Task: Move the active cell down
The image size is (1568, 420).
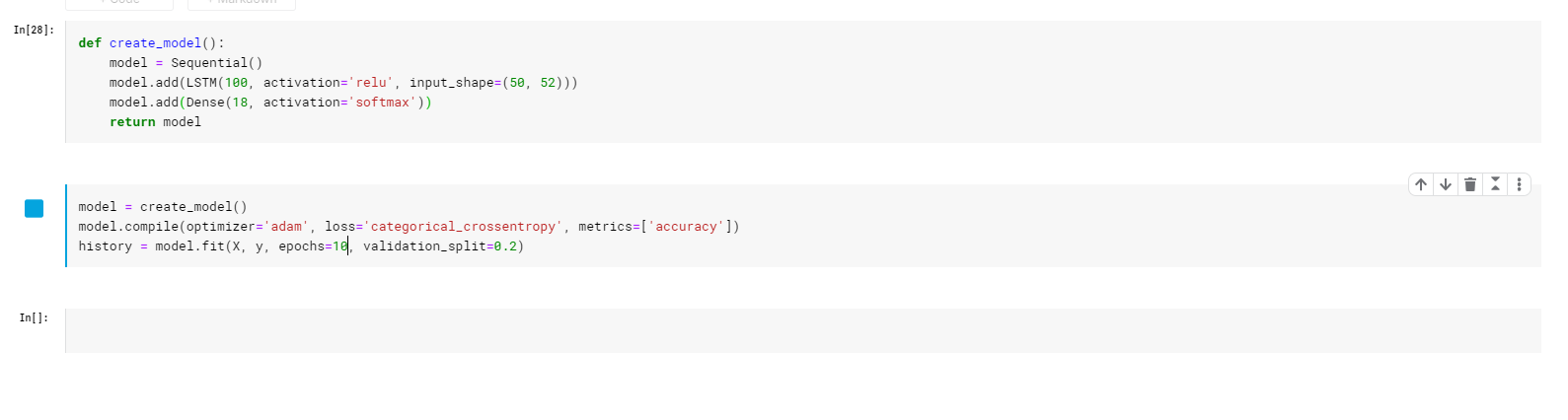Action: click(x=1446, y=184)
